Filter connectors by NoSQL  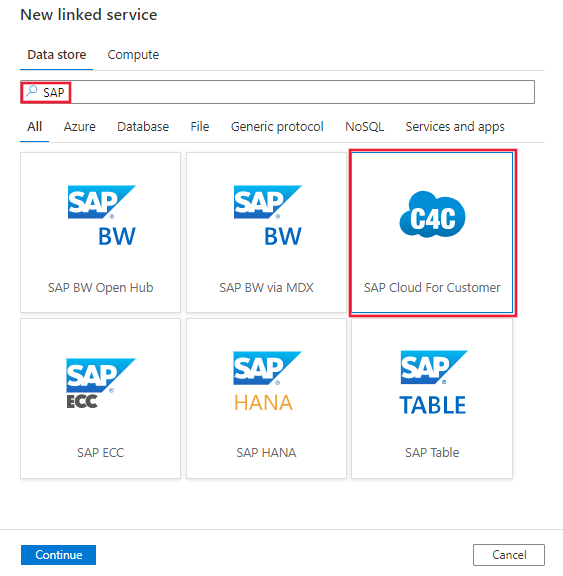pyautogui.click(x=364, y=127)
